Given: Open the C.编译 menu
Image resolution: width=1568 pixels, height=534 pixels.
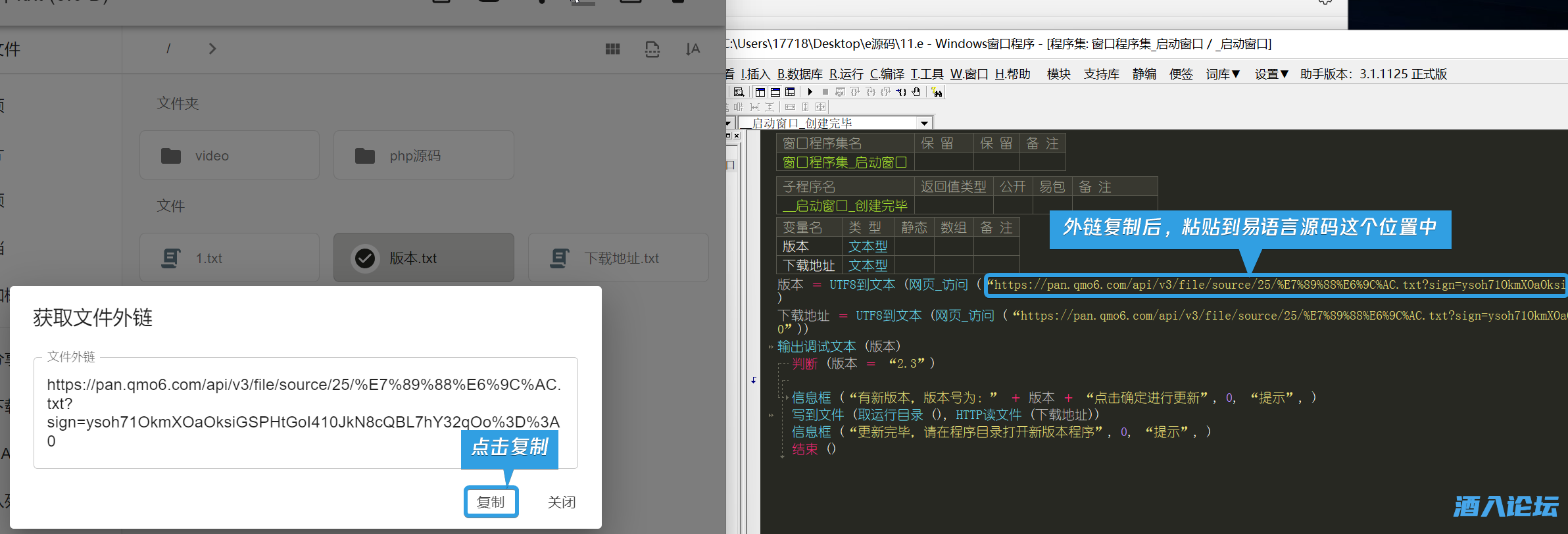Looking at the screenshot, I should [887, 74].
